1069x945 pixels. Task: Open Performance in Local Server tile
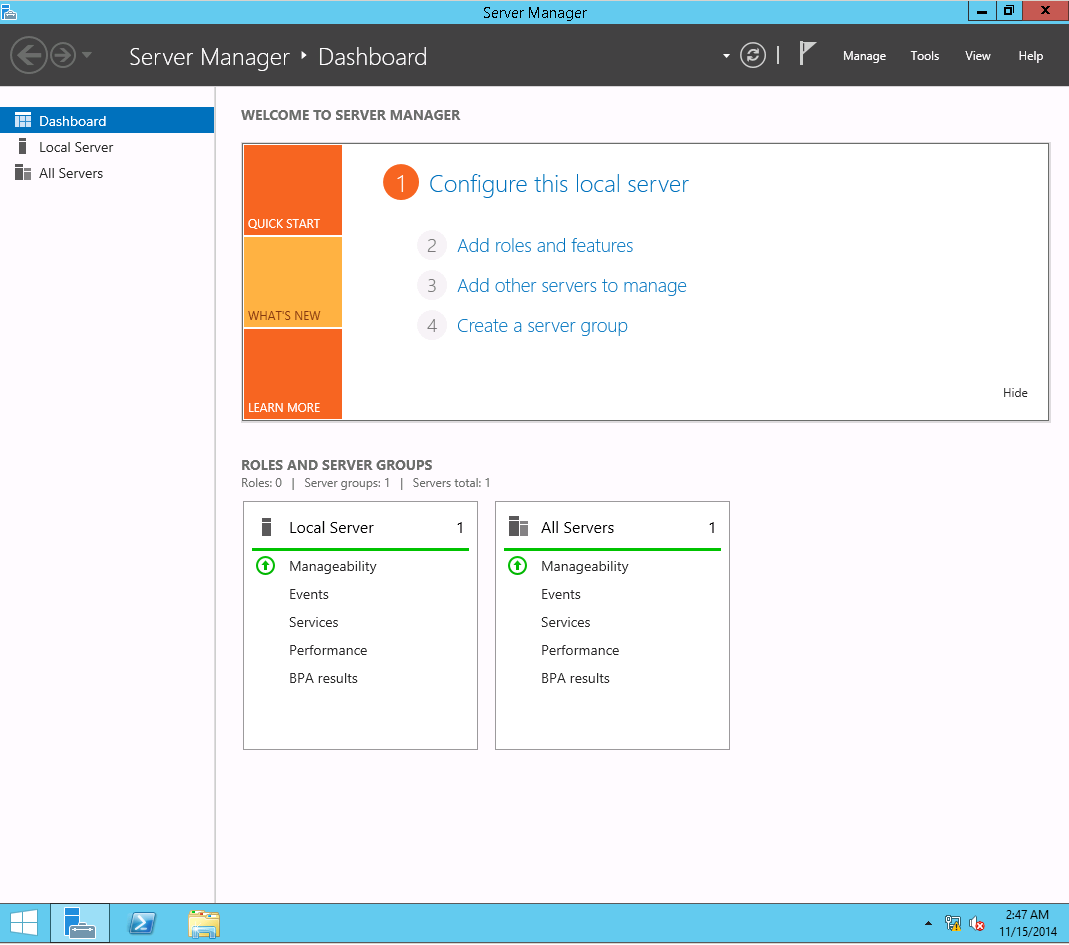point(327,650)
